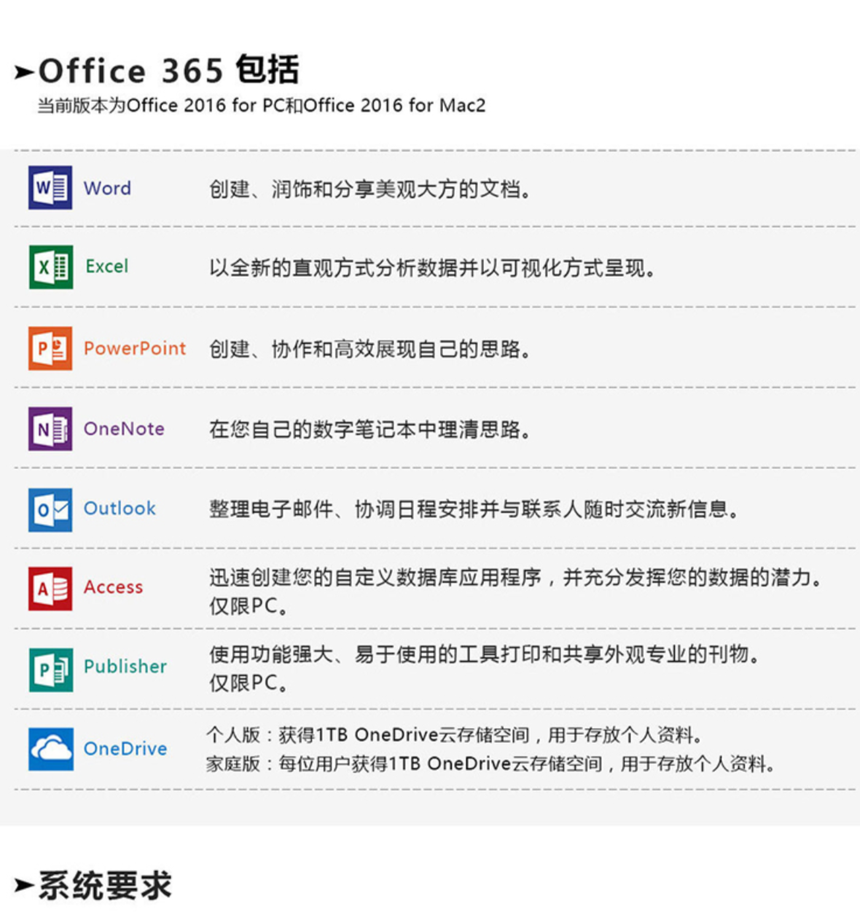Select the Word product name label

click(x=108, y=188)
